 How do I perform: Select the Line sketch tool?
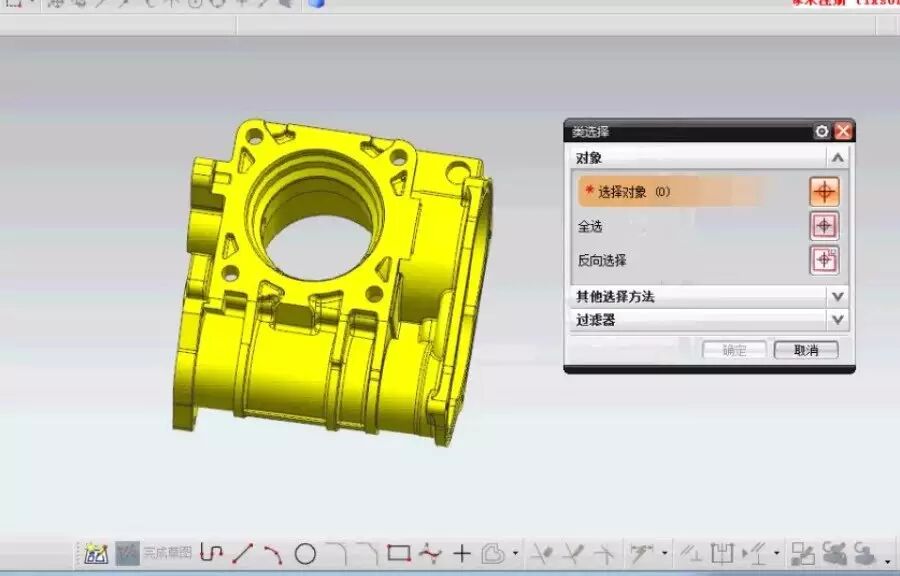point(243,553)
